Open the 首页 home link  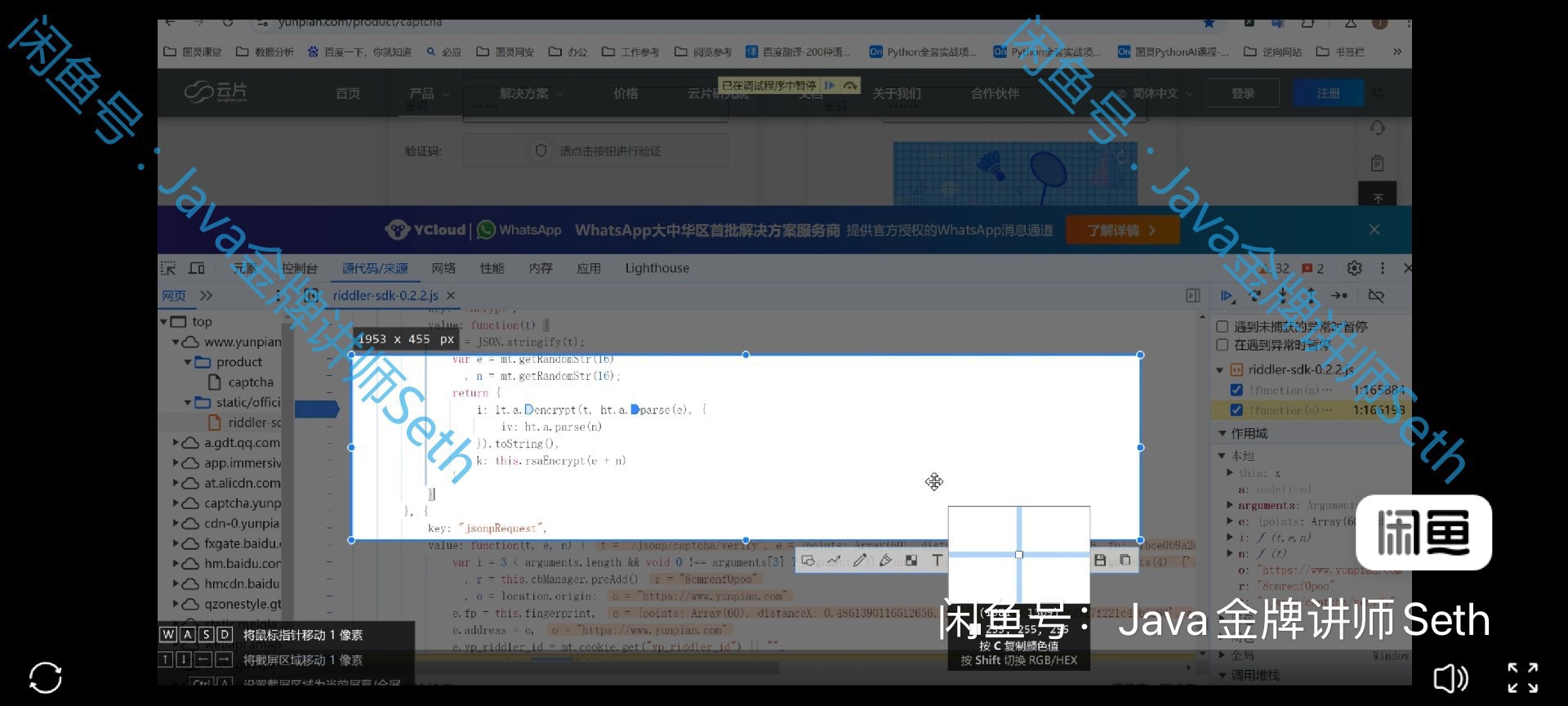pyautogui.click(x=348, y=93)
